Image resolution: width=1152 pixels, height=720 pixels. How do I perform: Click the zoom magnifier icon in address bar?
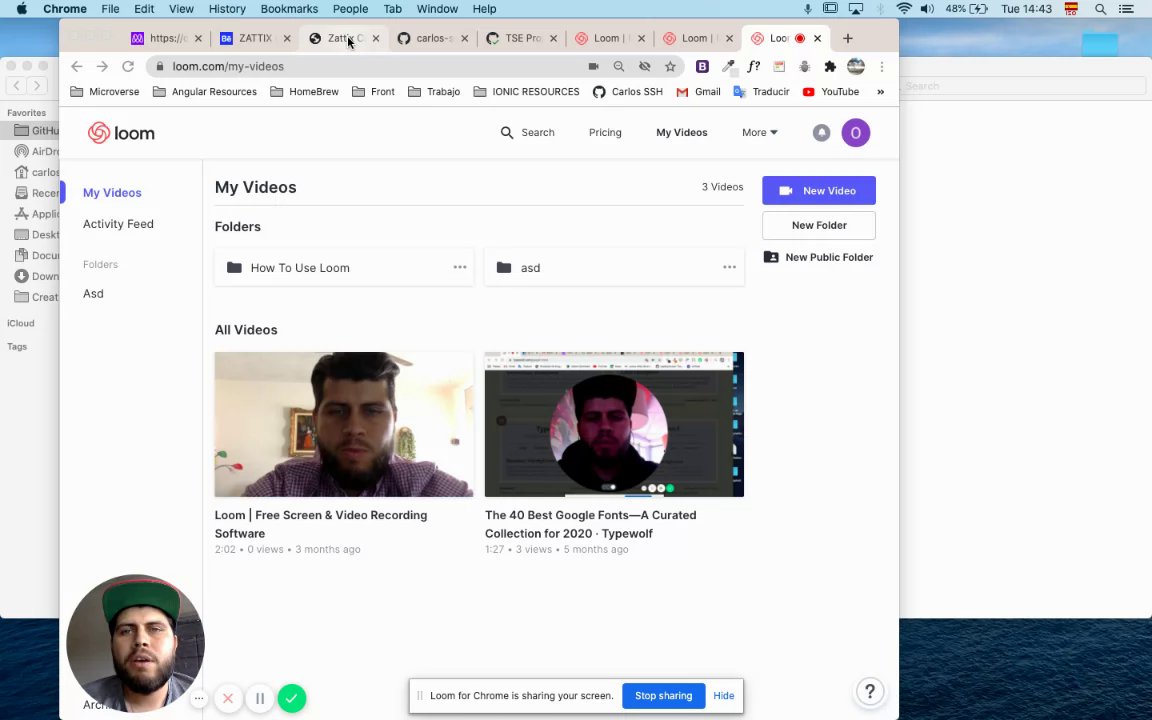[619, 66]
